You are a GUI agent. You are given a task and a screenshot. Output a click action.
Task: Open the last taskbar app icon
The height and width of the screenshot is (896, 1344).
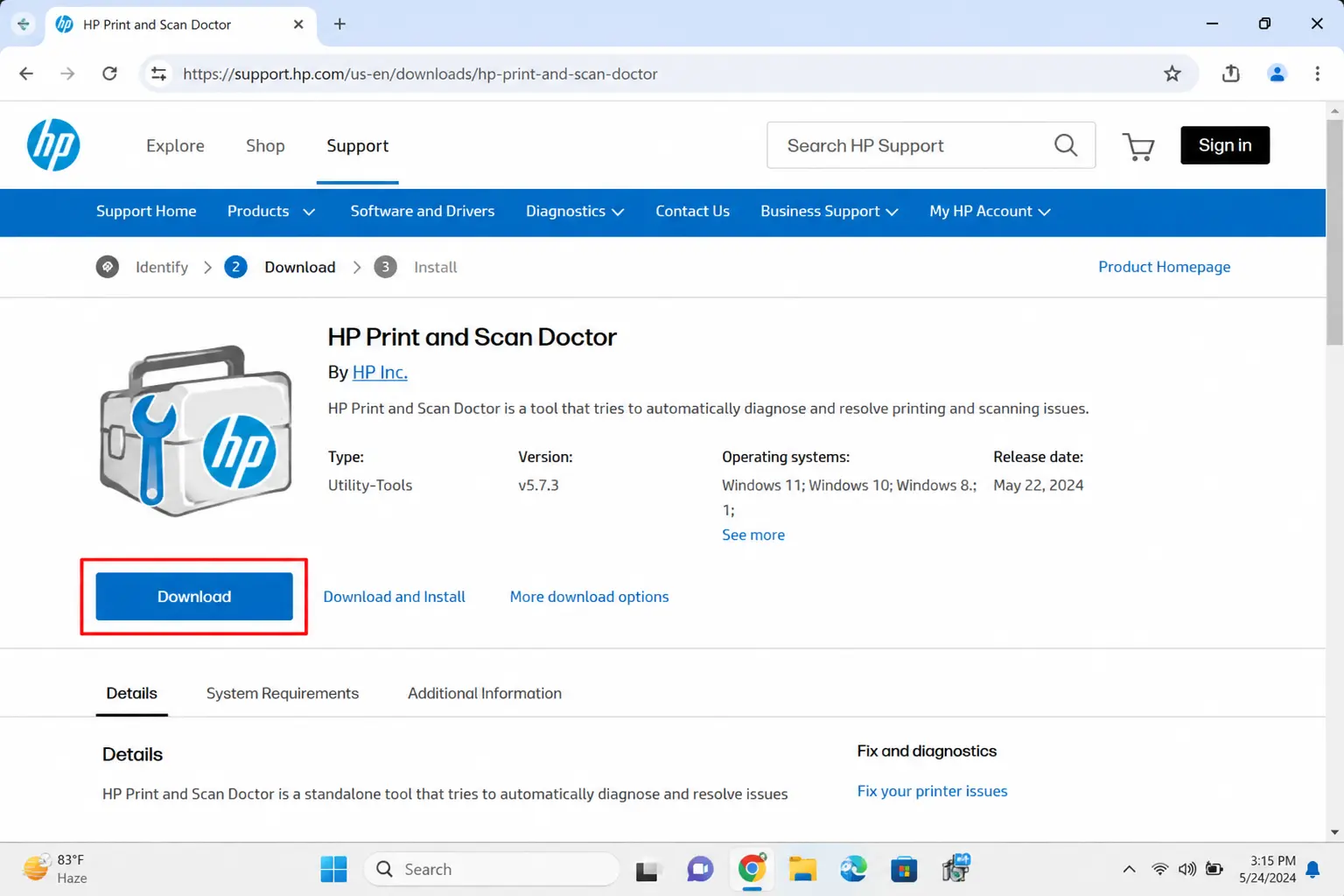955,868
